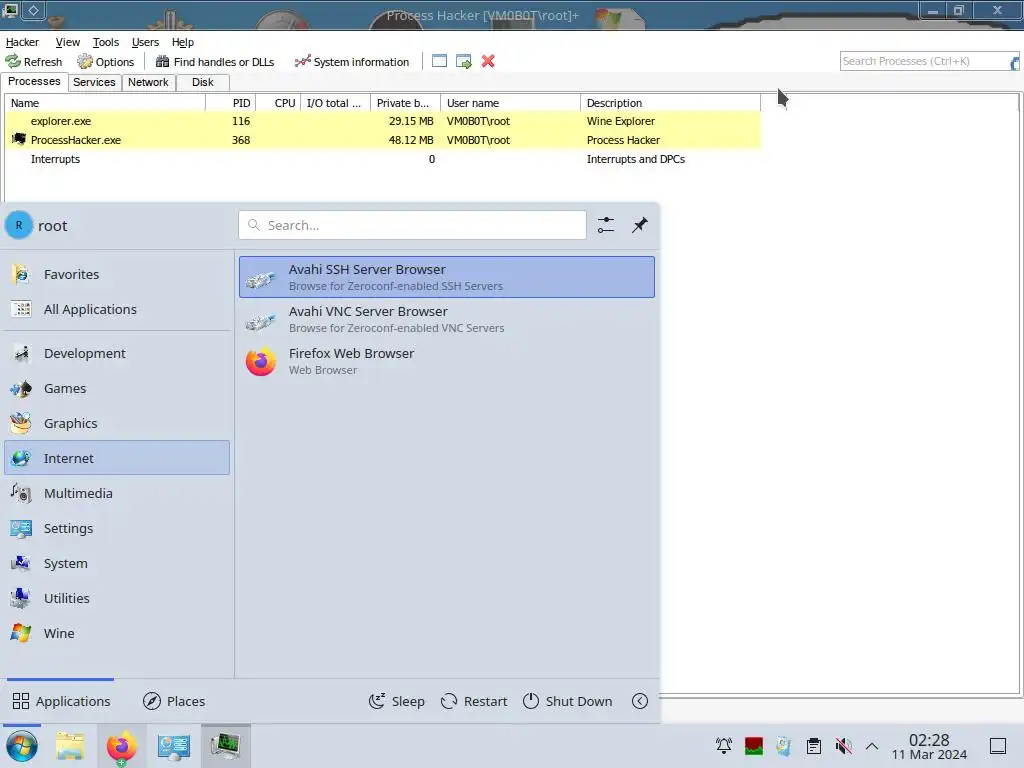Open file manager from taskbar

[71, 746]
